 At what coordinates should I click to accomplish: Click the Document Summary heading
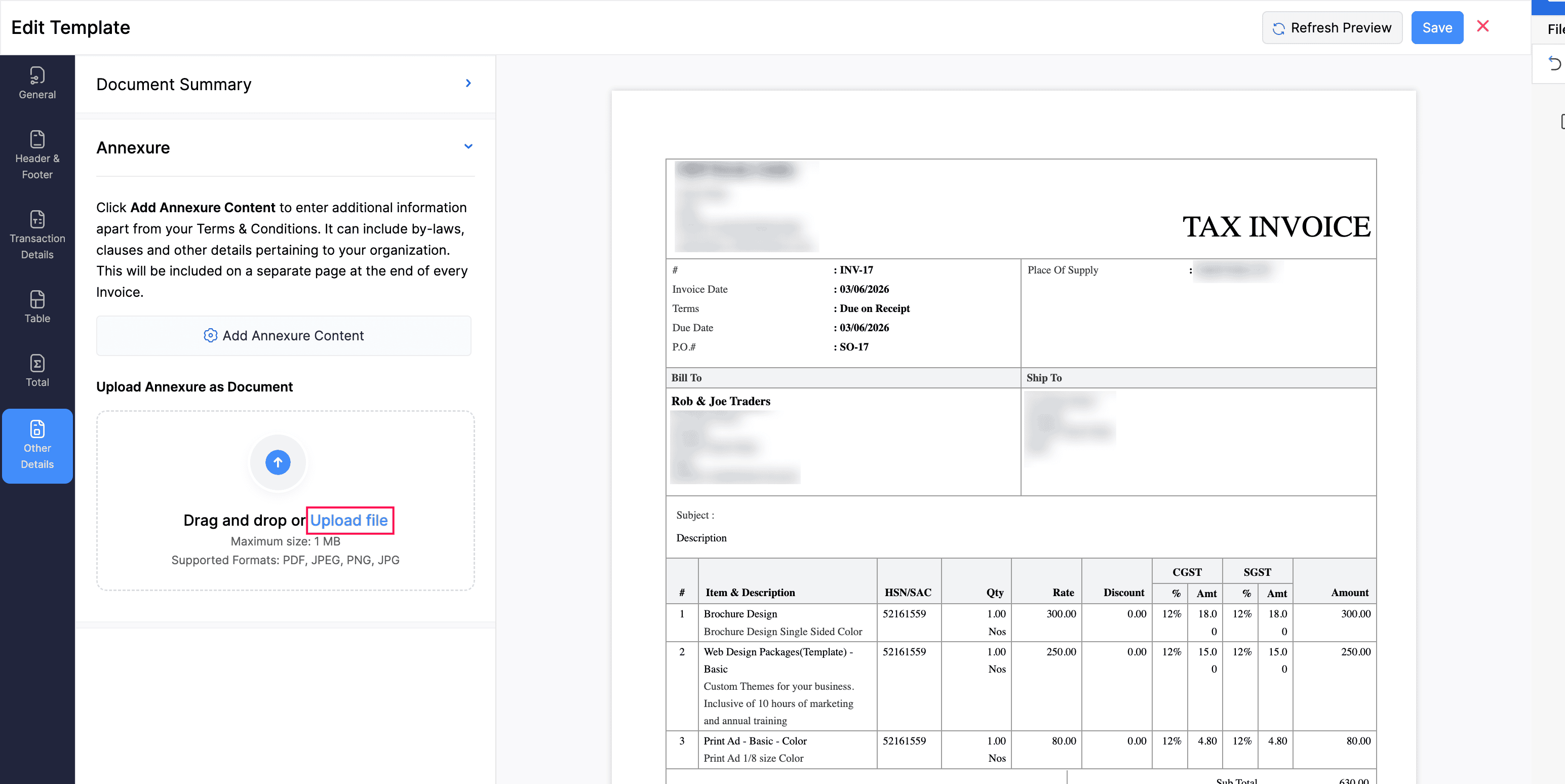coord(174,85)
